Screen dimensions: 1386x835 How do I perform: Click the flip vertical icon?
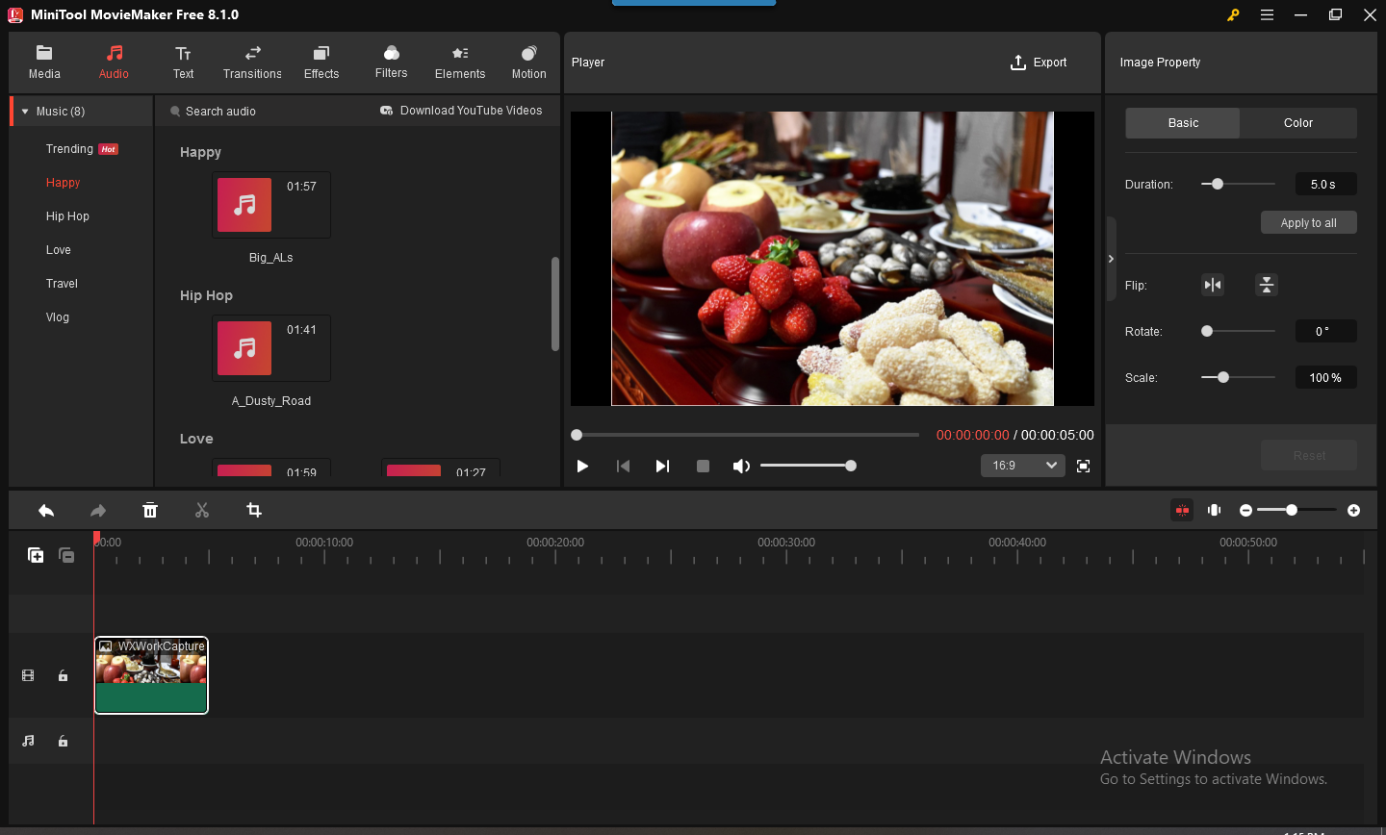point(1266,285)
